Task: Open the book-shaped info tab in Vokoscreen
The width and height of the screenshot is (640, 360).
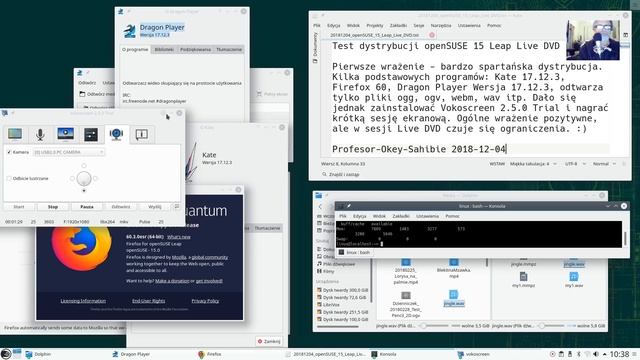Action: (142, 134)
